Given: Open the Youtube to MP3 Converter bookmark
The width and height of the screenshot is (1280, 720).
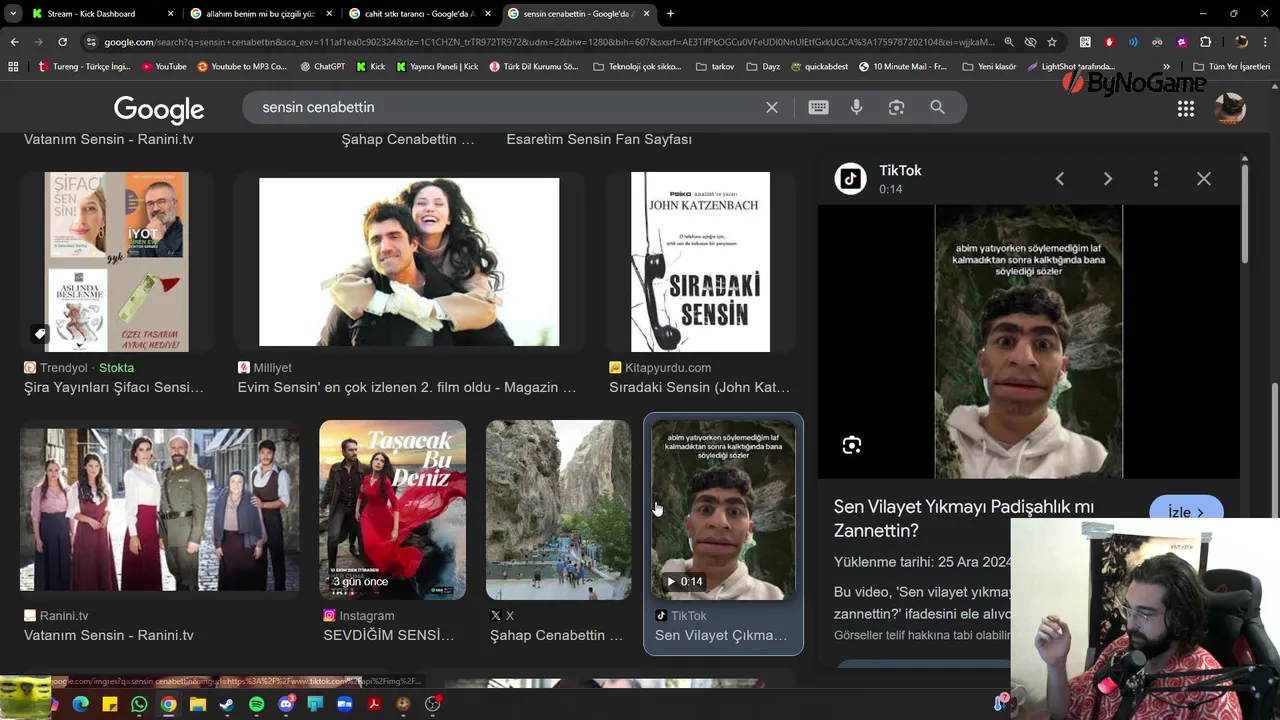Looking at the screenshot, I should click(x=242, y=67).
